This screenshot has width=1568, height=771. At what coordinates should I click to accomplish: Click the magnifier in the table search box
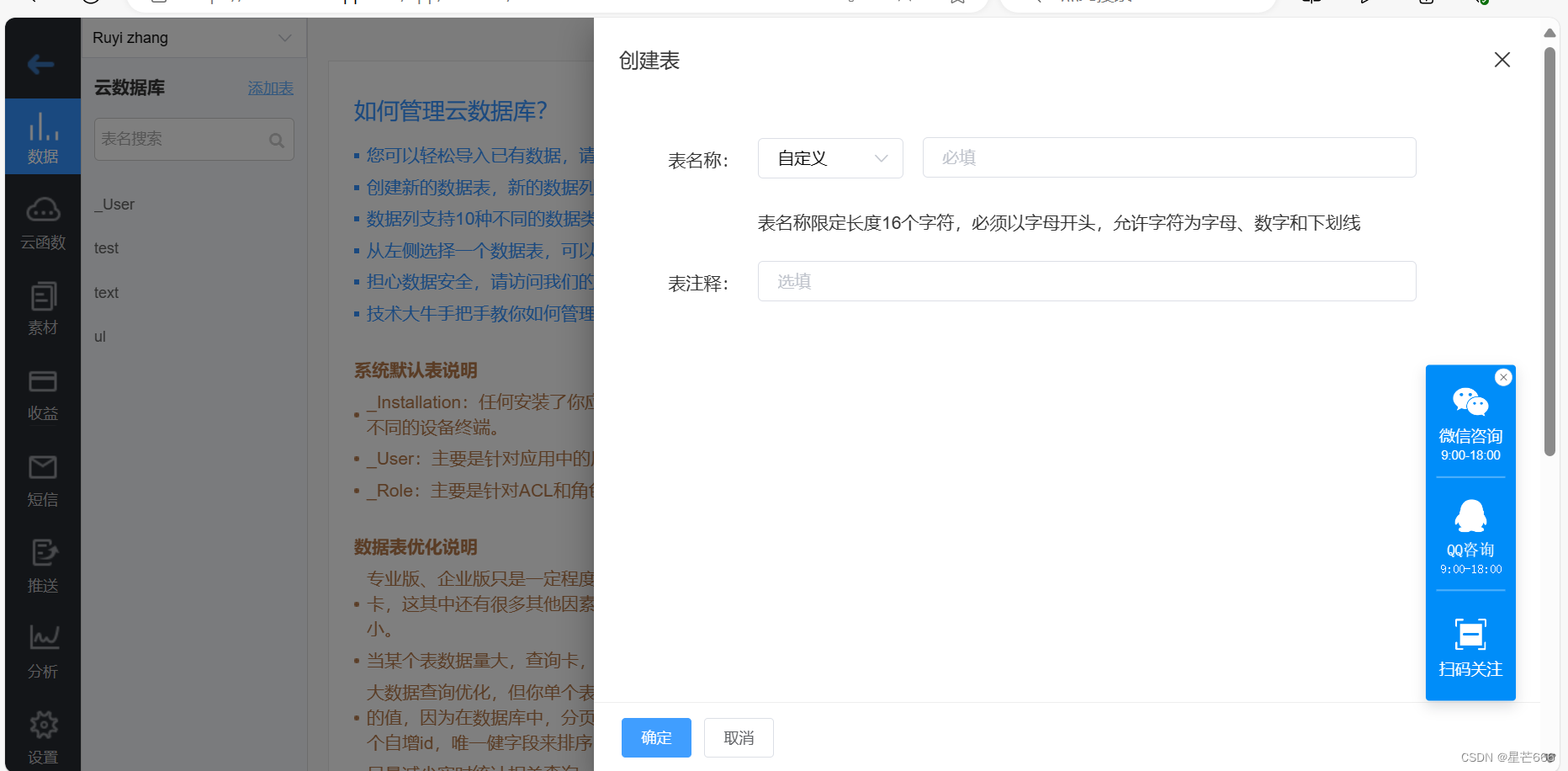coord(277,140)
